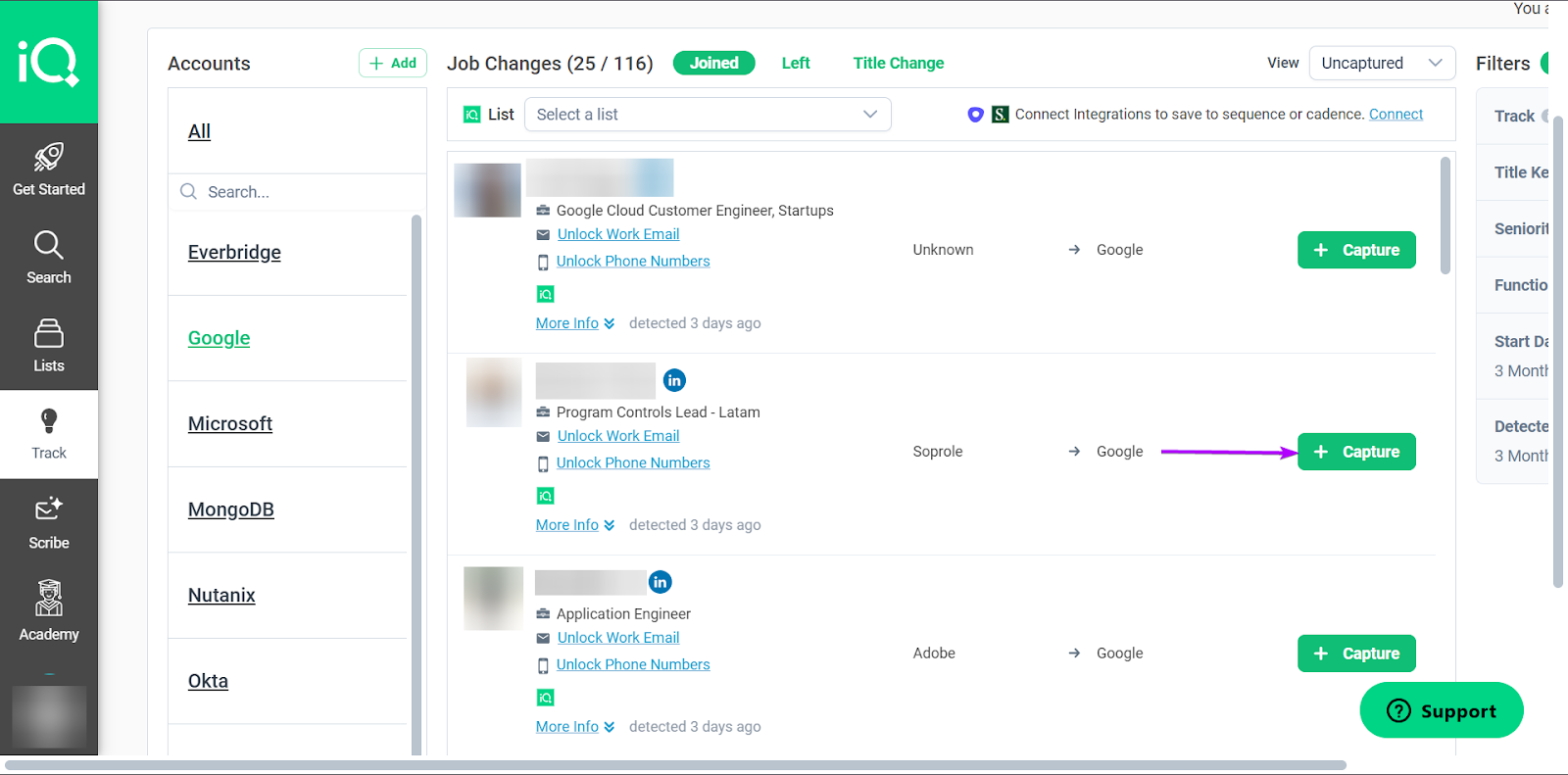Unlock Phone Numbers for Program Controls Lead
1568x775 pixels.
coord(633,463)
